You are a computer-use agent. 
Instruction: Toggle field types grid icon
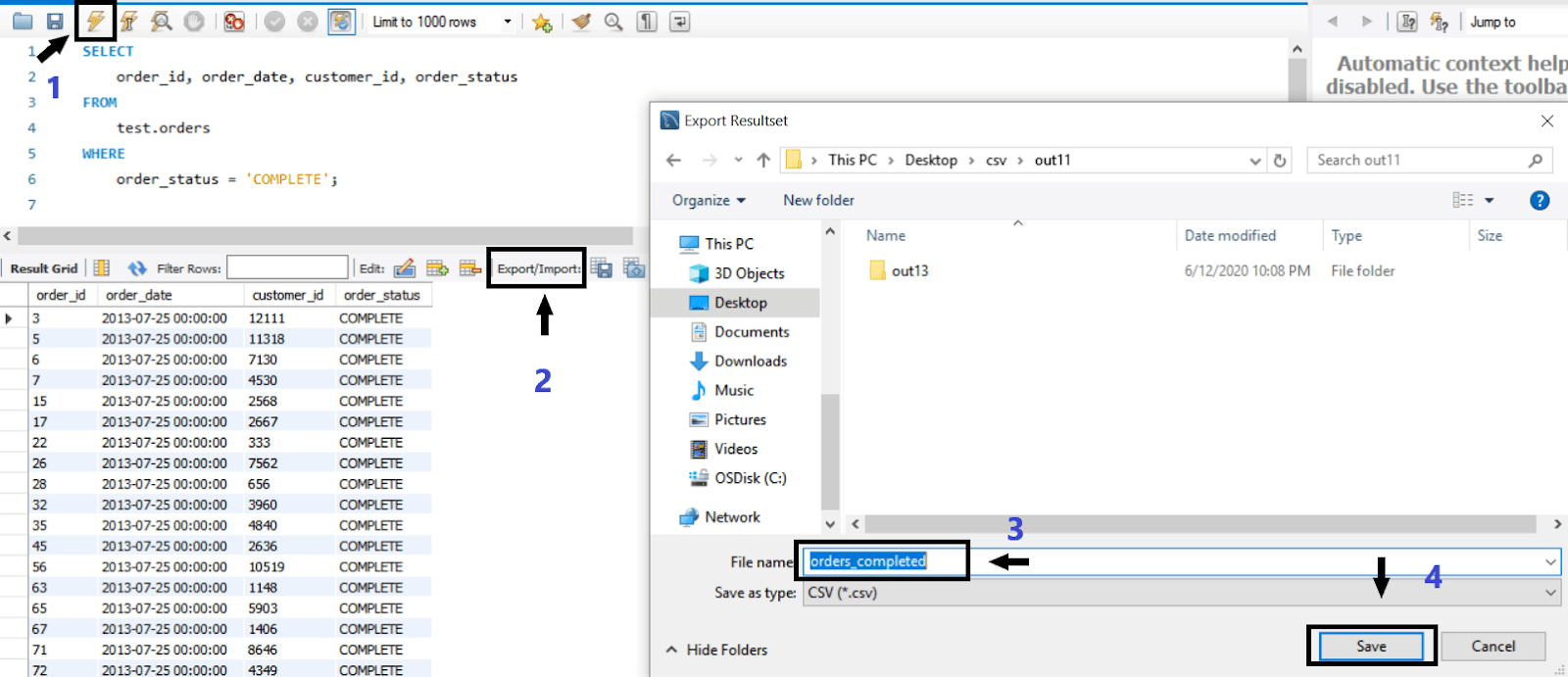(x=101, y=268)
